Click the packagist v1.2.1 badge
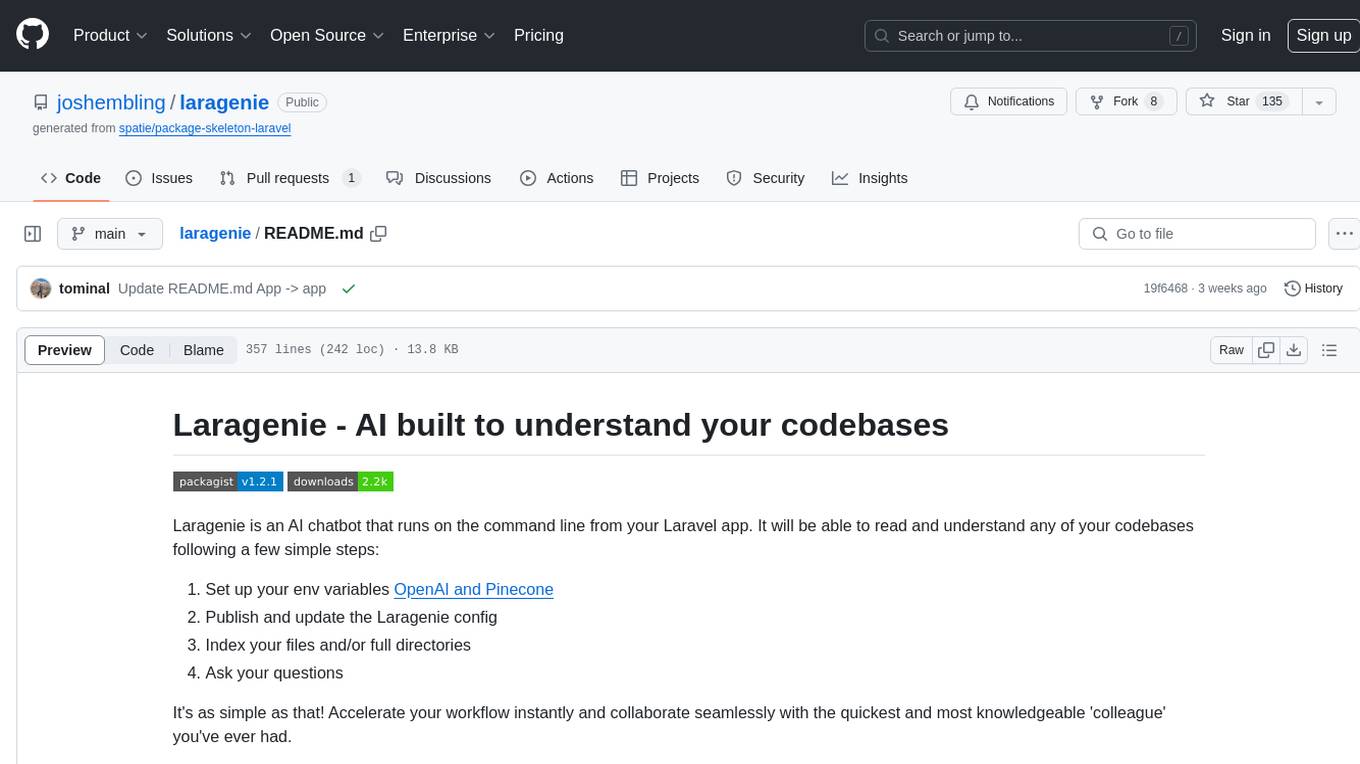 (x=228, y=481)
